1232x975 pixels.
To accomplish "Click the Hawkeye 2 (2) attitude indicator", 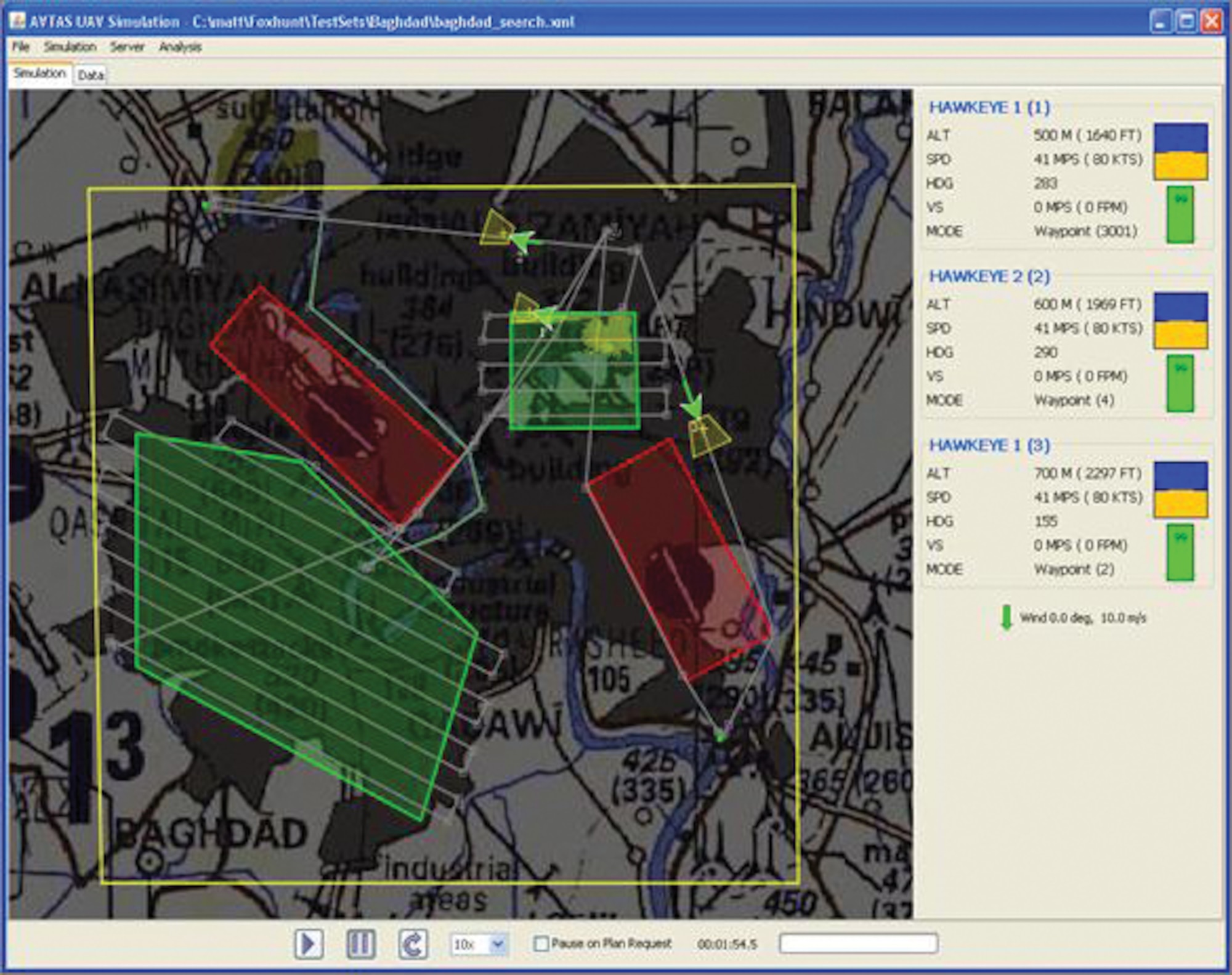I will coord(1181,320).
